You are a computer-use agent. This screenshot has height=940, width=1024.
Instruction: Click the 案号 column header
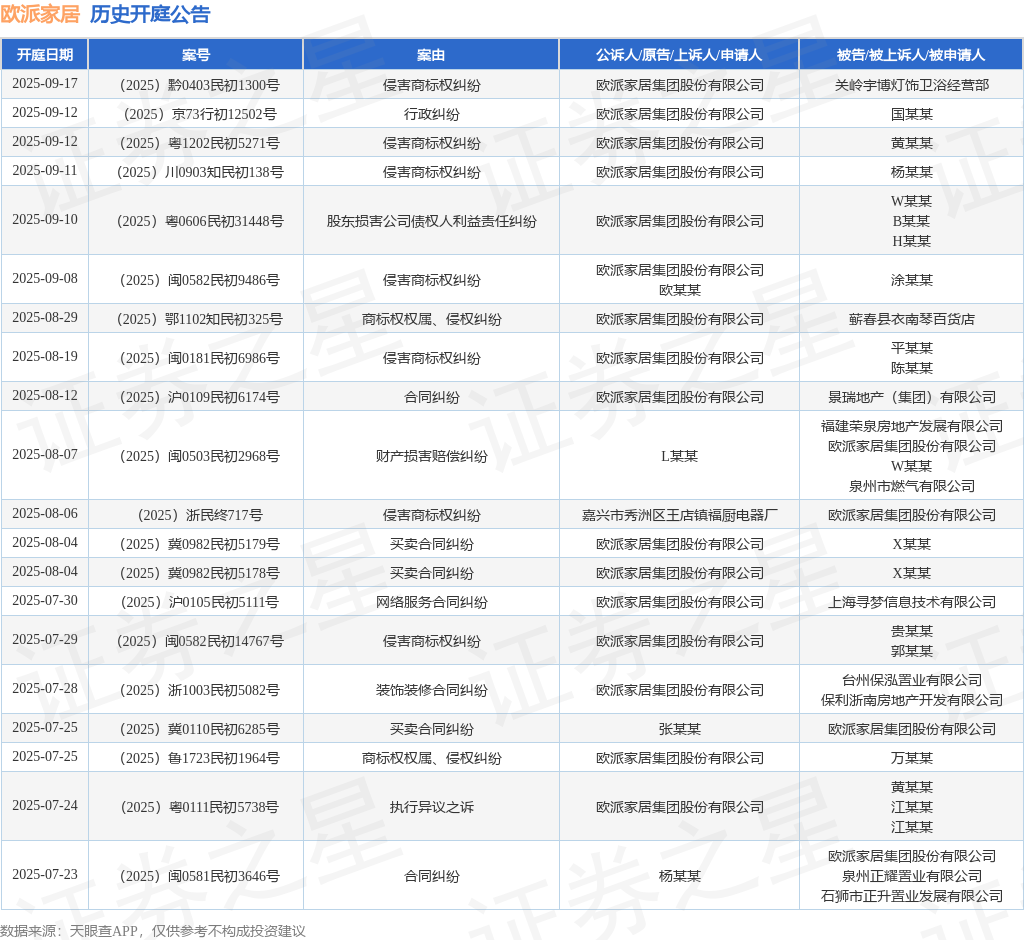point(196,55)
